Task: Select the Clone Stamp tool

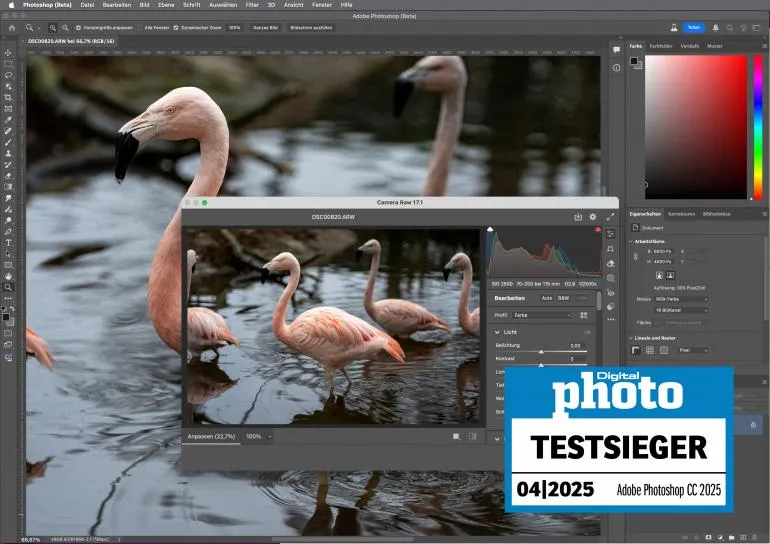Action: coord(8,153)
